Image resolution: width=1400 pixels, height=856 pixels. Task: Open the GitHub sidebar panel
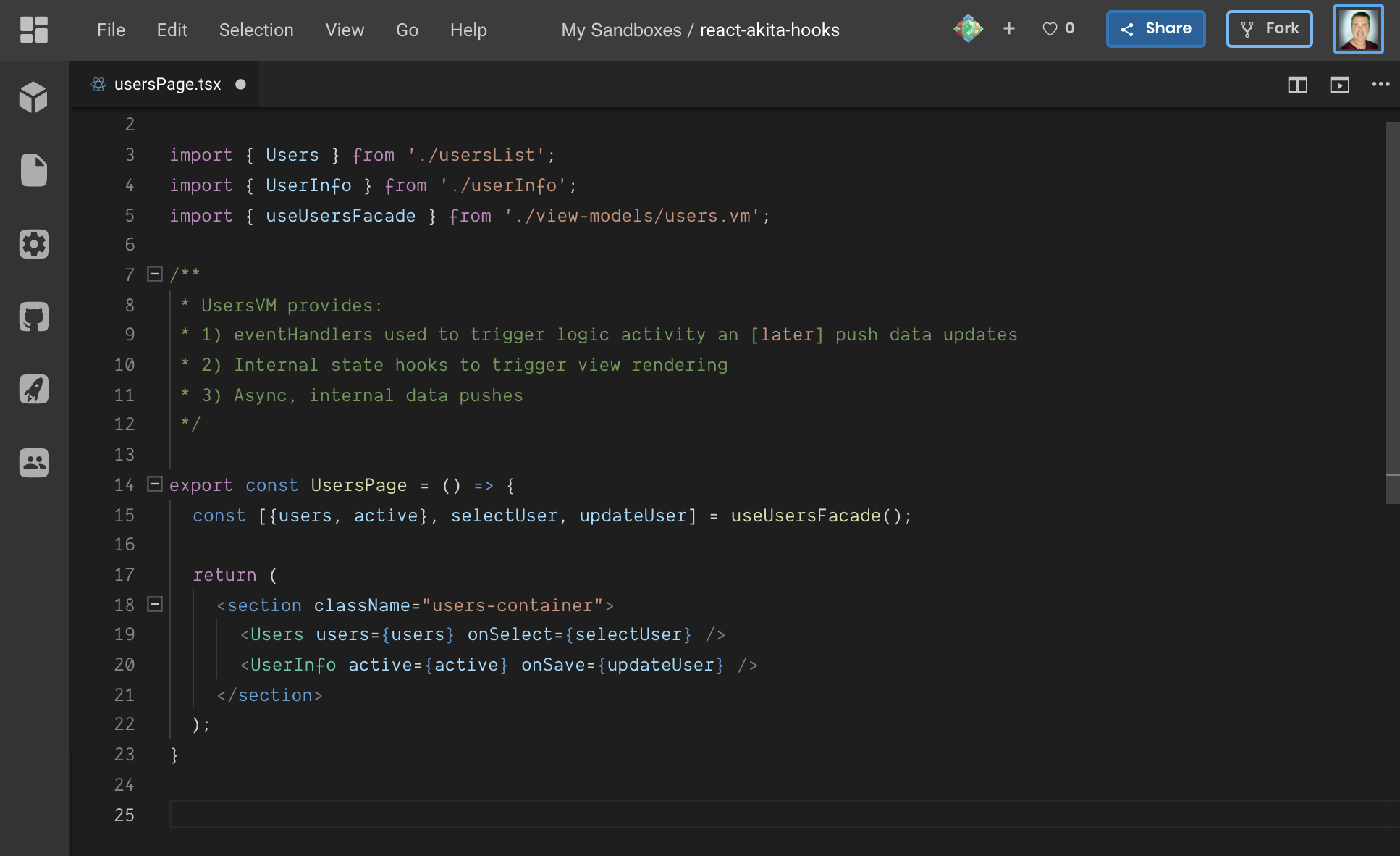34,316
